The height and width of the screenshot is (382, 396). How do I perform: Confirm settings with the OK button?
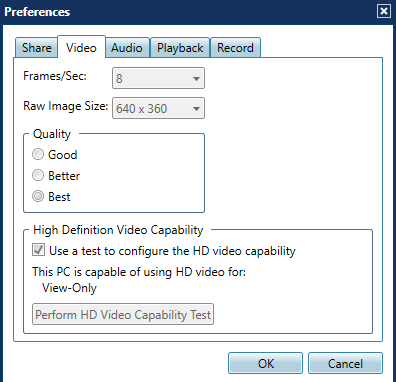coord(266,363)
